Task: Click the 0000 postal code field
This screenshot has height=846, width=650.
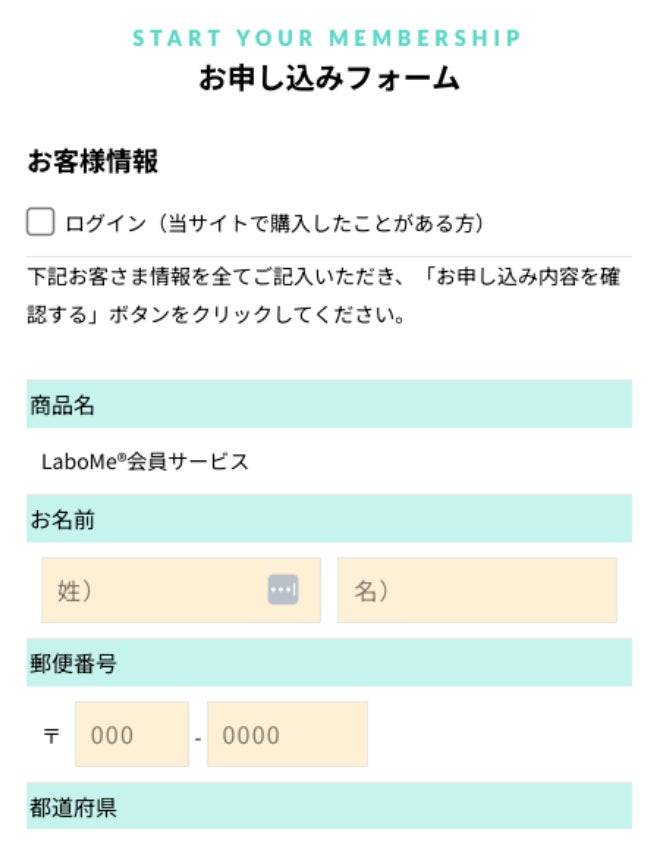Action: coord(287,735)
